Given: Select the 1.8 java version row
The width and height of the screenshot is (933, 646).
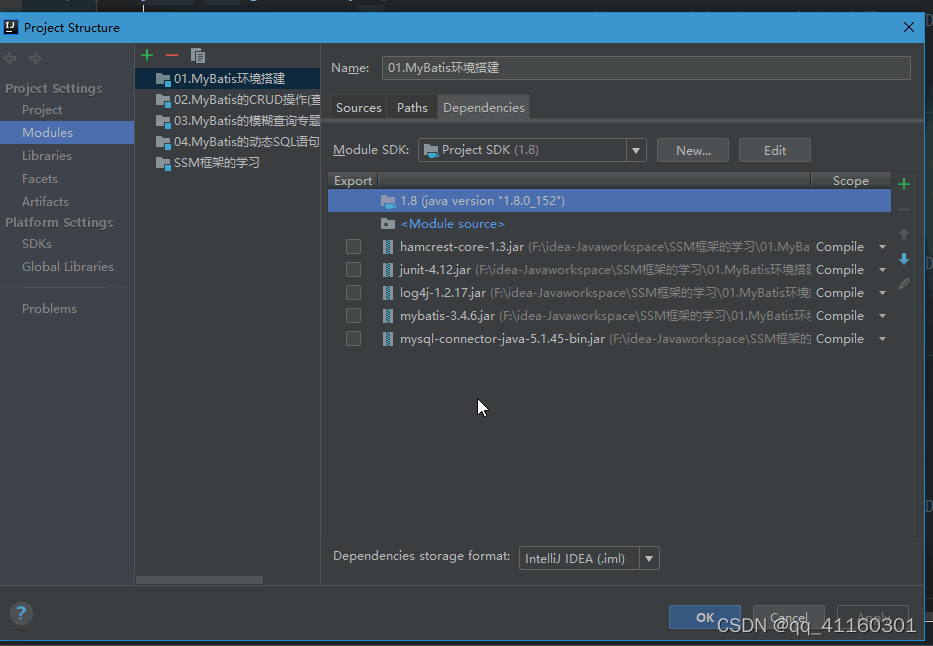Looking at the screenshot, I should (609, 200).
